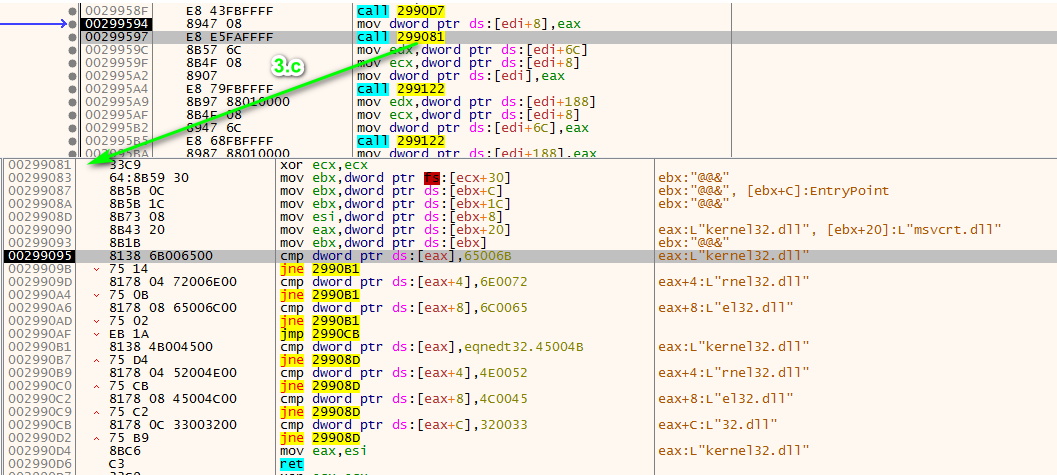Select 'jne 29908D' at address 002990D2
Screen dimensions: 1057x475
(x=319, y=436)
